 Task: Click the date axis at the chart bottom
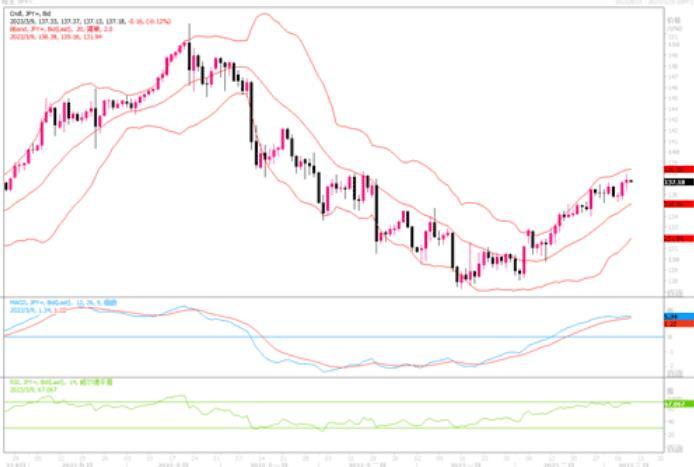pos(330,461)
